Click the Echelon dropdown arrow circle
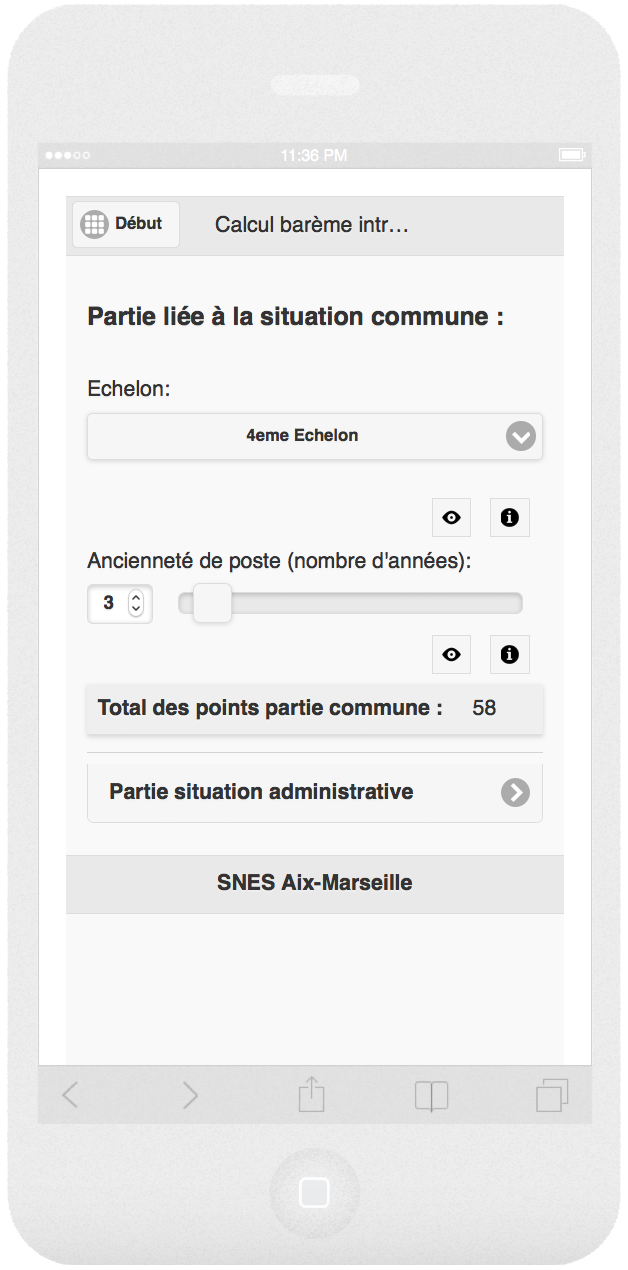The height and width of the screenshot is (1270, 628). coord(520,437)
